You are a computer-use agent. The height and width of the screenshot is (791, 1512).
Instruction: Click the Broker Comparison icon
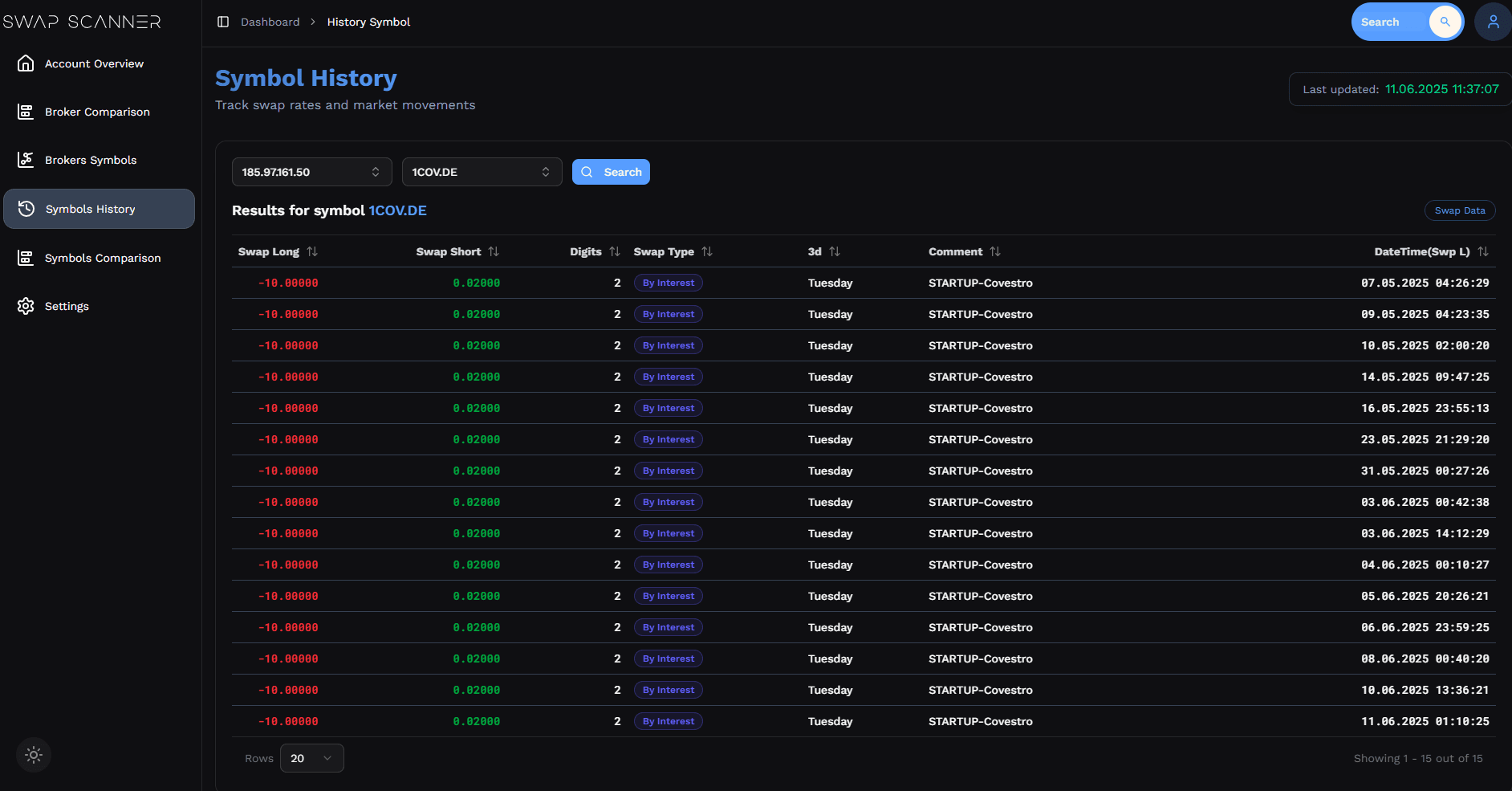(26, 112)
